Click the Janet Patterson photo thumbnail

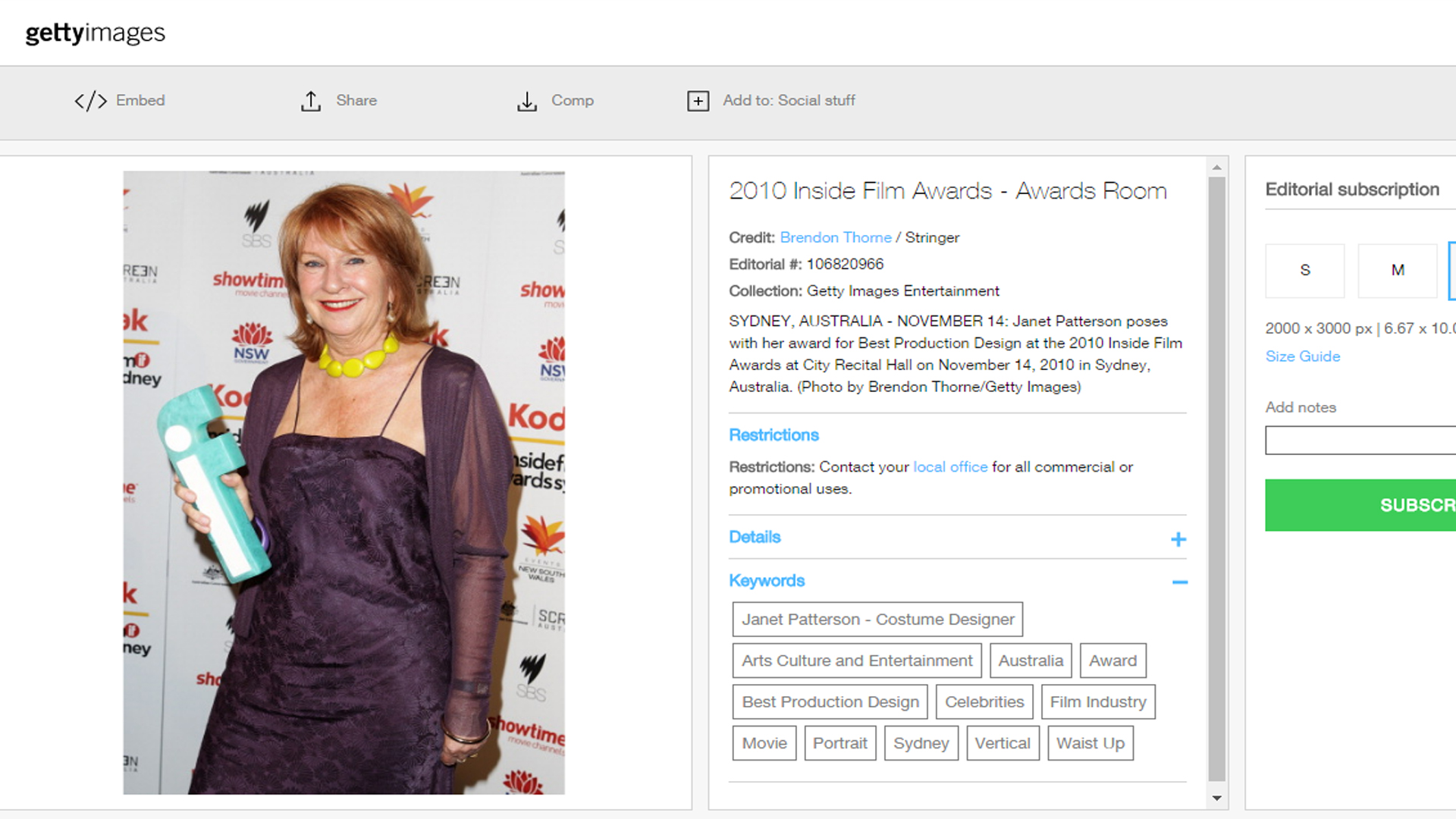(x=344, y=482)
